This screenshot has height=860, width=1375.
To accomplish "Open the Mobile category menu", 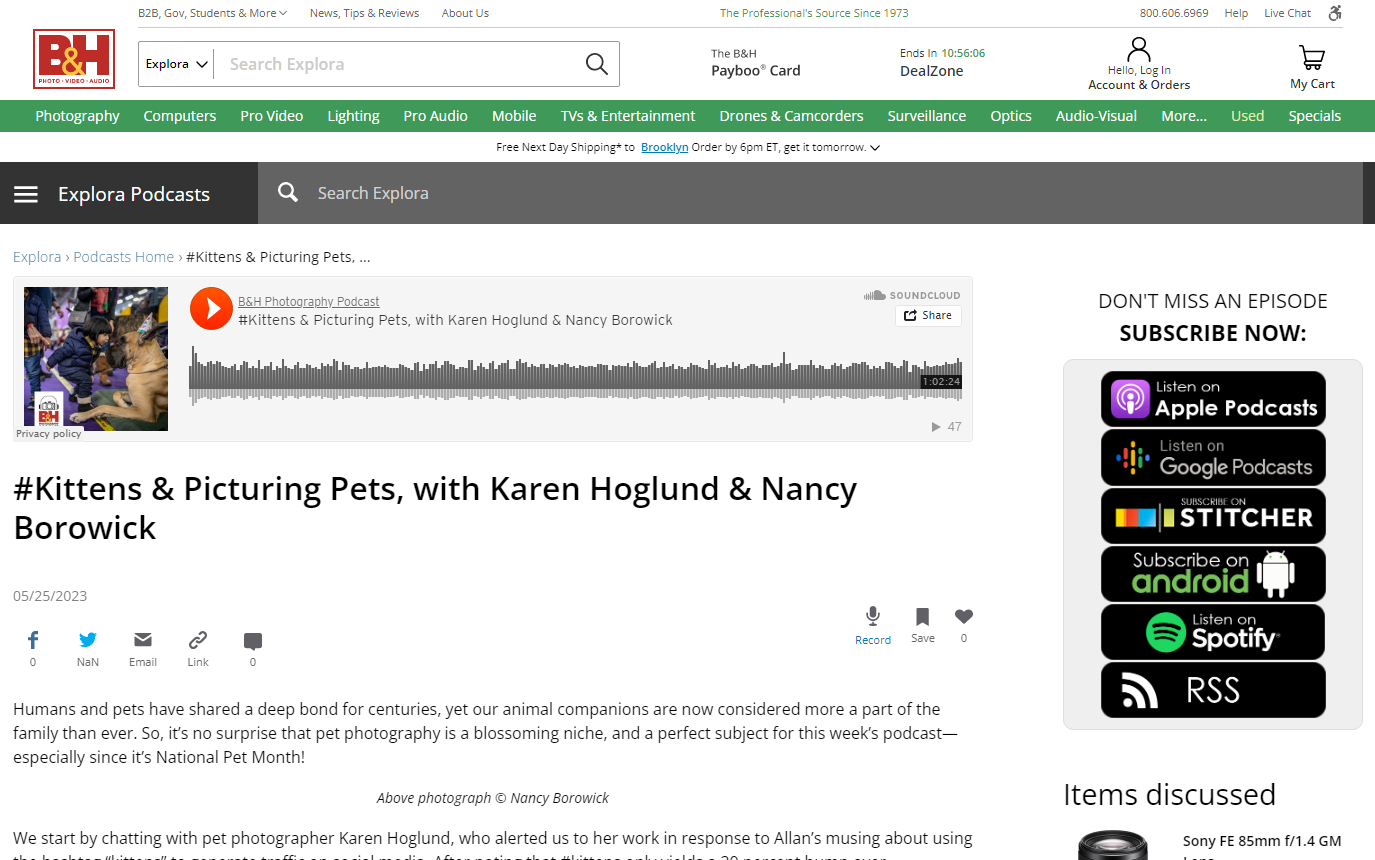I will 514,116.
